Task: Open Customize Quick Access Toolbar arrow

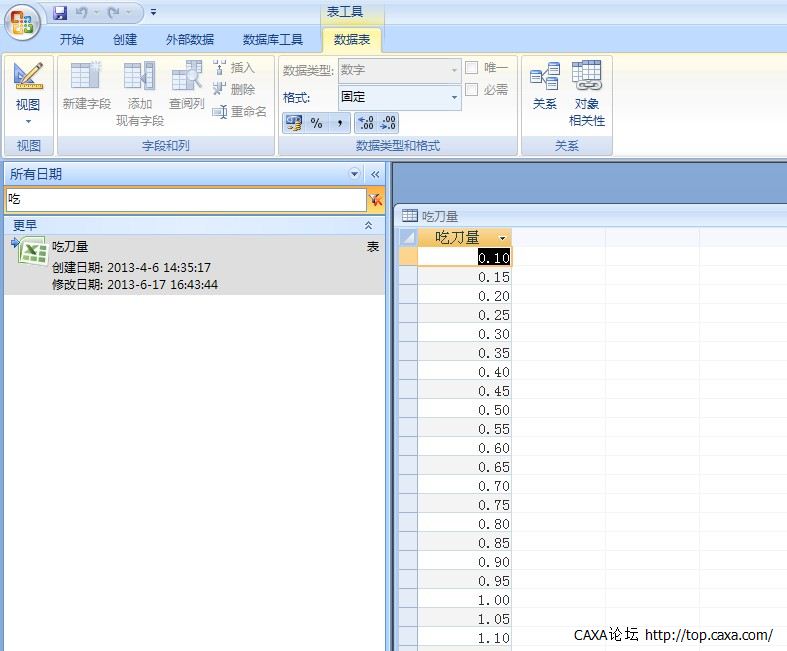Action: (154, 13)
